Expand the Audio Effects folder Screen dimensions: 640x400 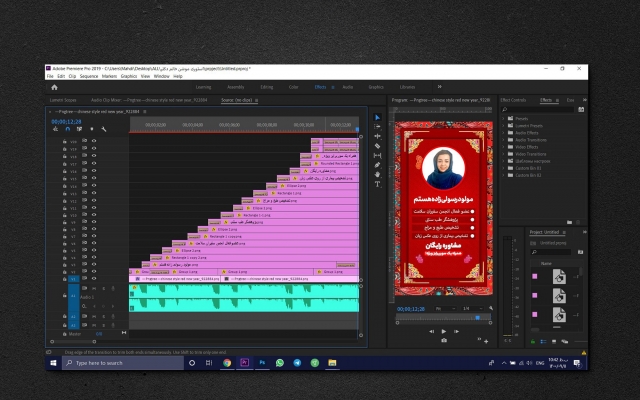[504, 133]
